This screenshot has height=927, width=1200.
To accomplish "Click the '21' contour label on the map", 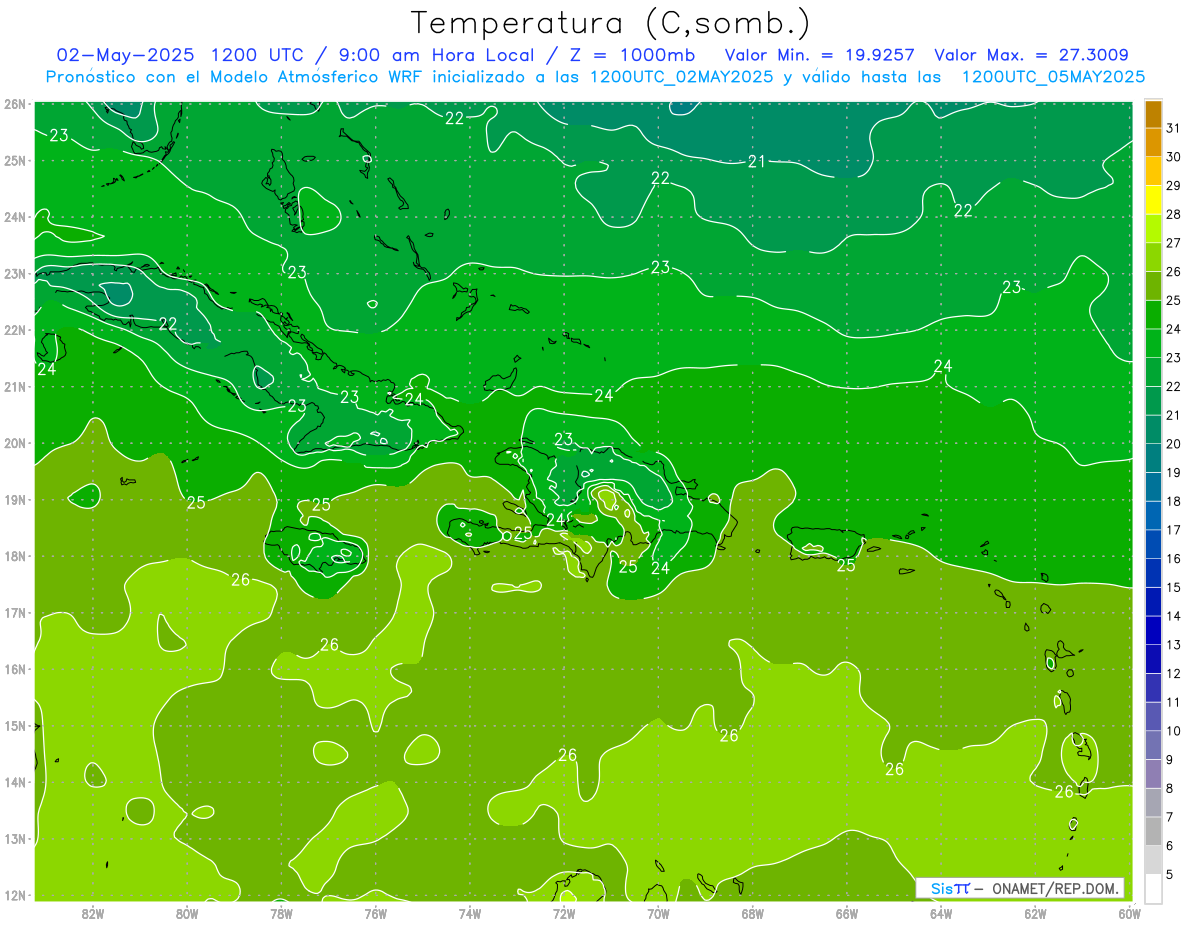I will coord(757,161).
